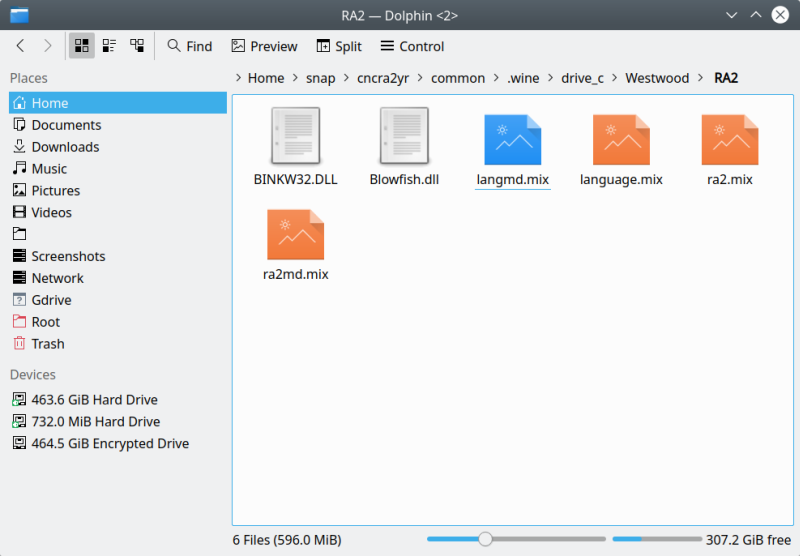This screenshot has width=800, height=556.
Task: Select the langmd.mix file icon
Action: click(x=513, y=140)
